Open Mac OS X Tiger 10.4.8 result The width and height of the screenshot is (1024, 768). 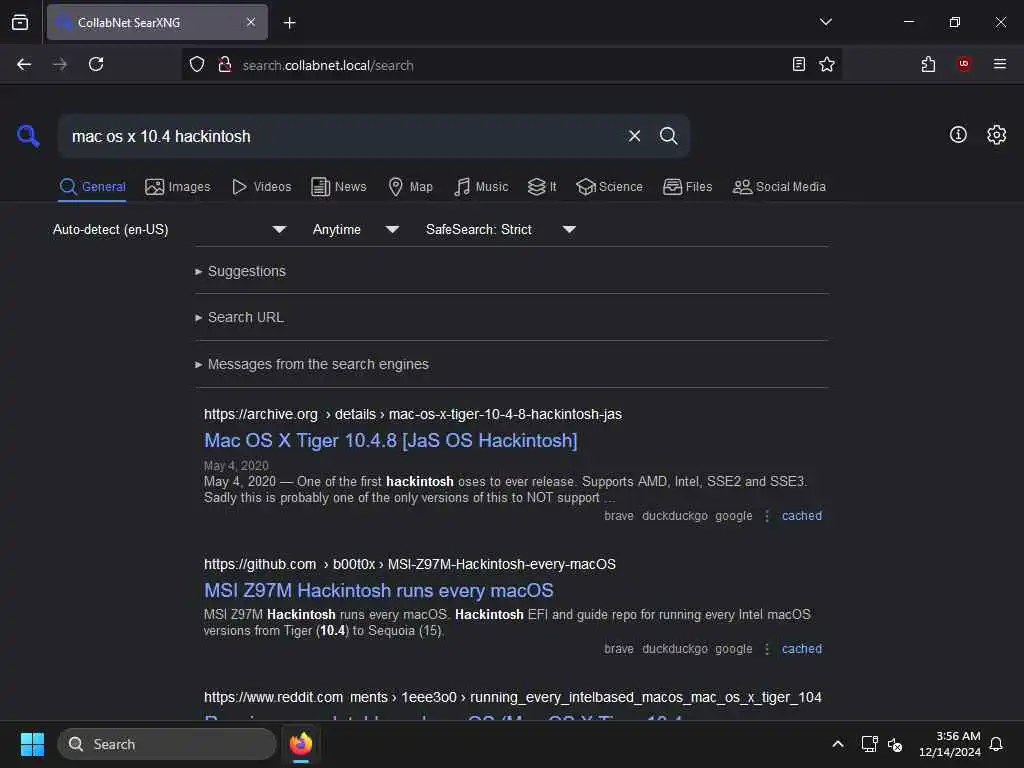point(391,441)
